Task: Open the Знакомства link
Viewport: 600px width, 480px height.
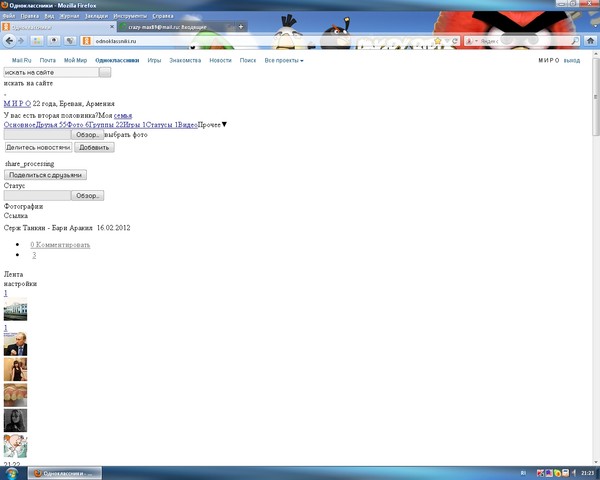Action: [x=185, y=60]
